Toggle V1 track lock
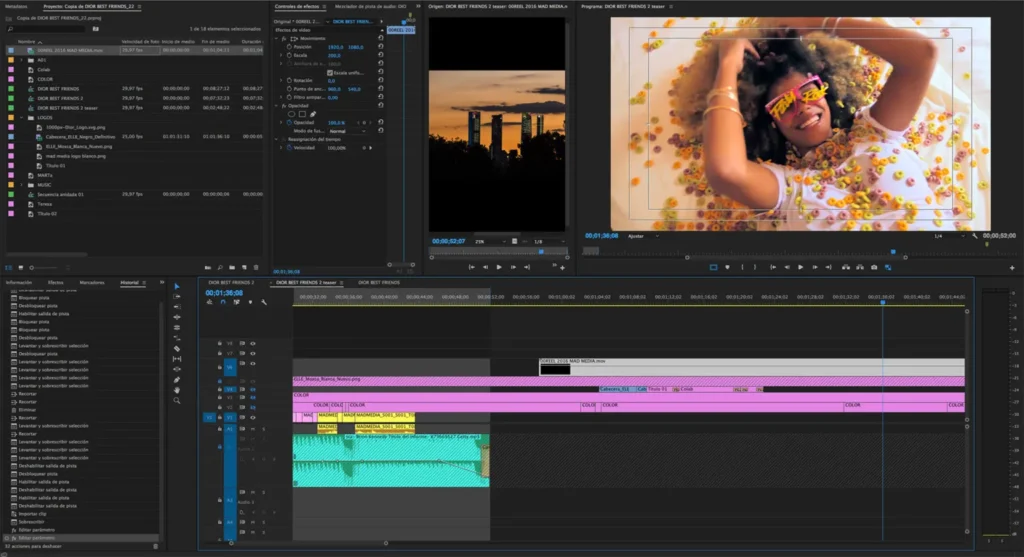Image resolution: width=1024 pixels, height=557 pixels. pyautogui.click(x=220, y=417)
